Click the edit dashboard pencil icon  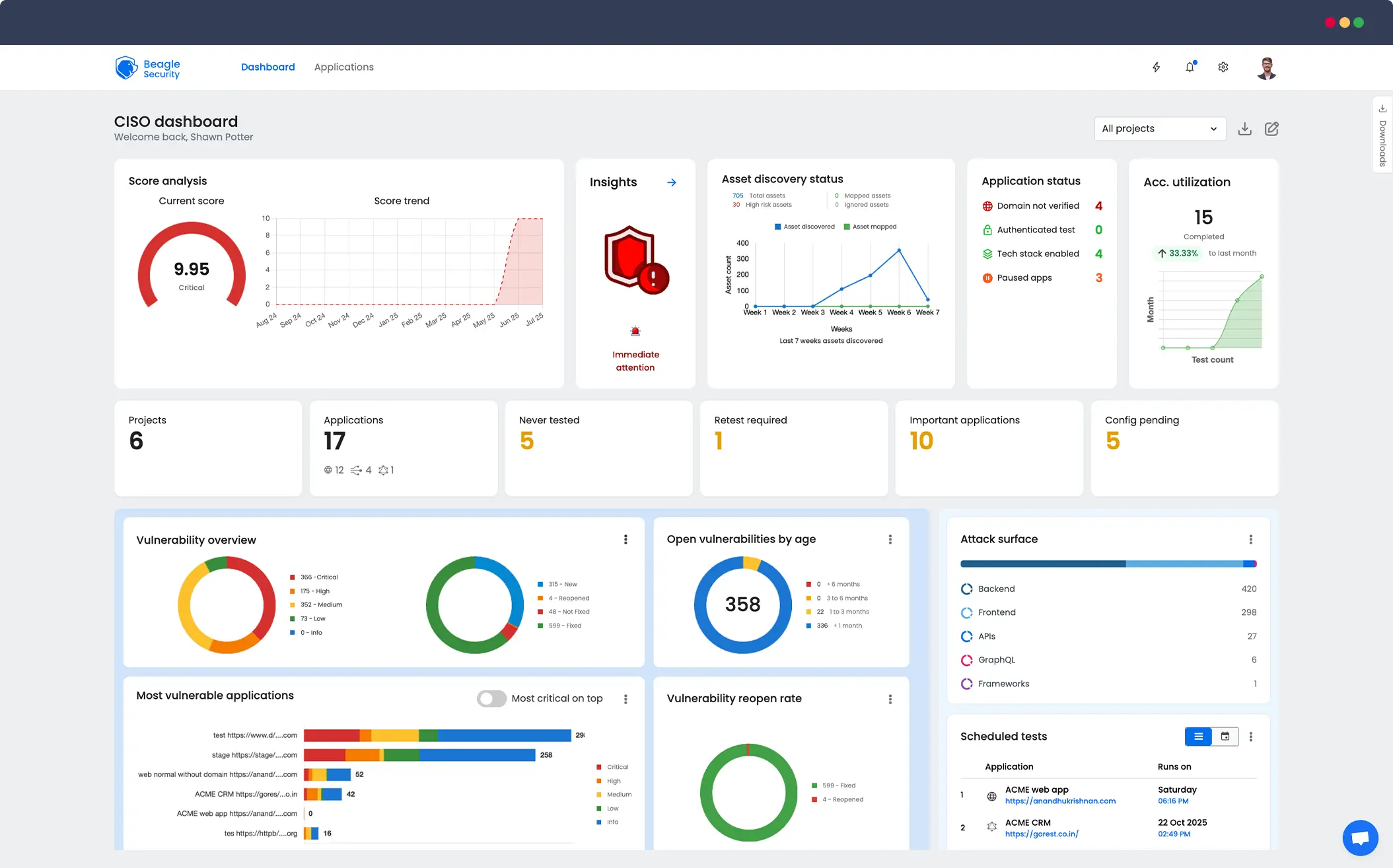coord(1271,129)
